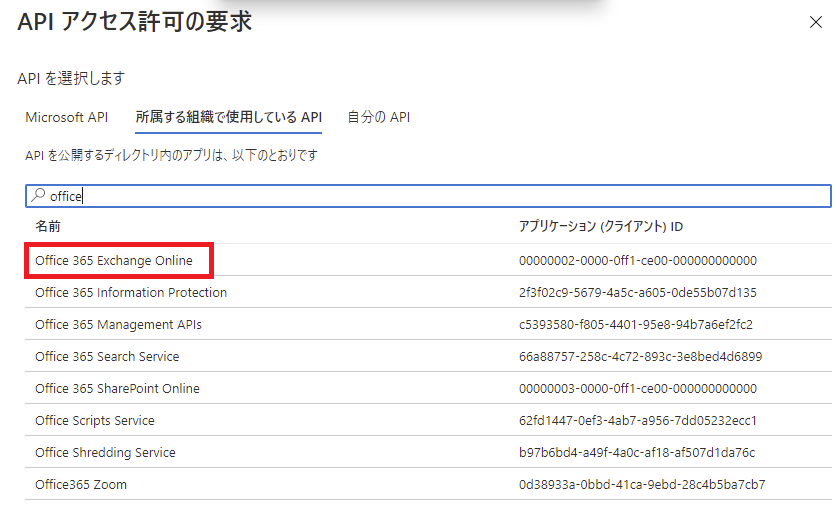Select Office 365 SharePoint Online
The width and height of the screenshot is (840, 514).
coord(117,389)
